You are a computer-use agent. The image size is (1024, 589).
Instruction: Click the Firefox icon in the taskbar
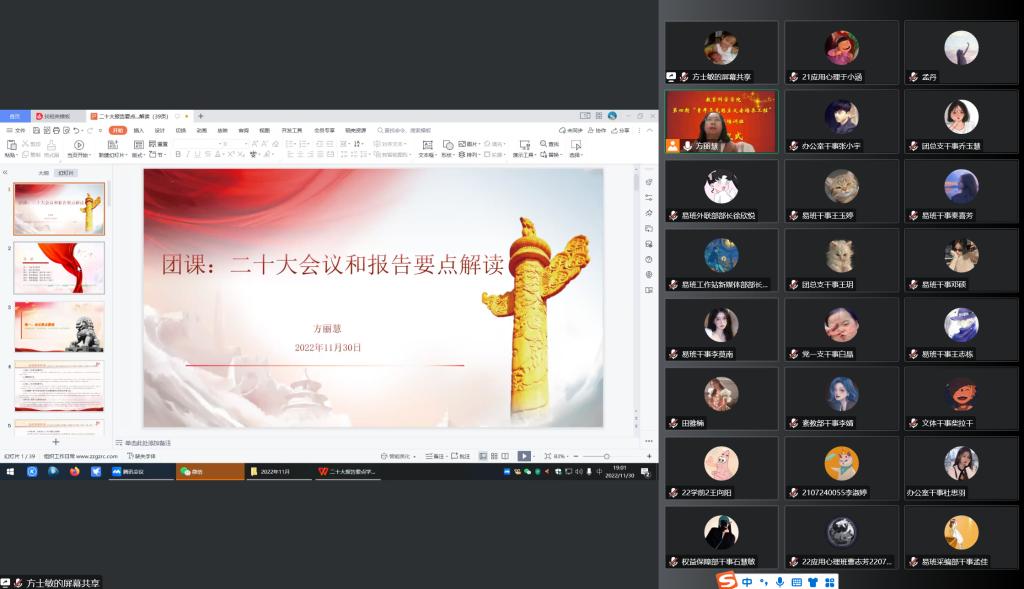tap(74, 471)
